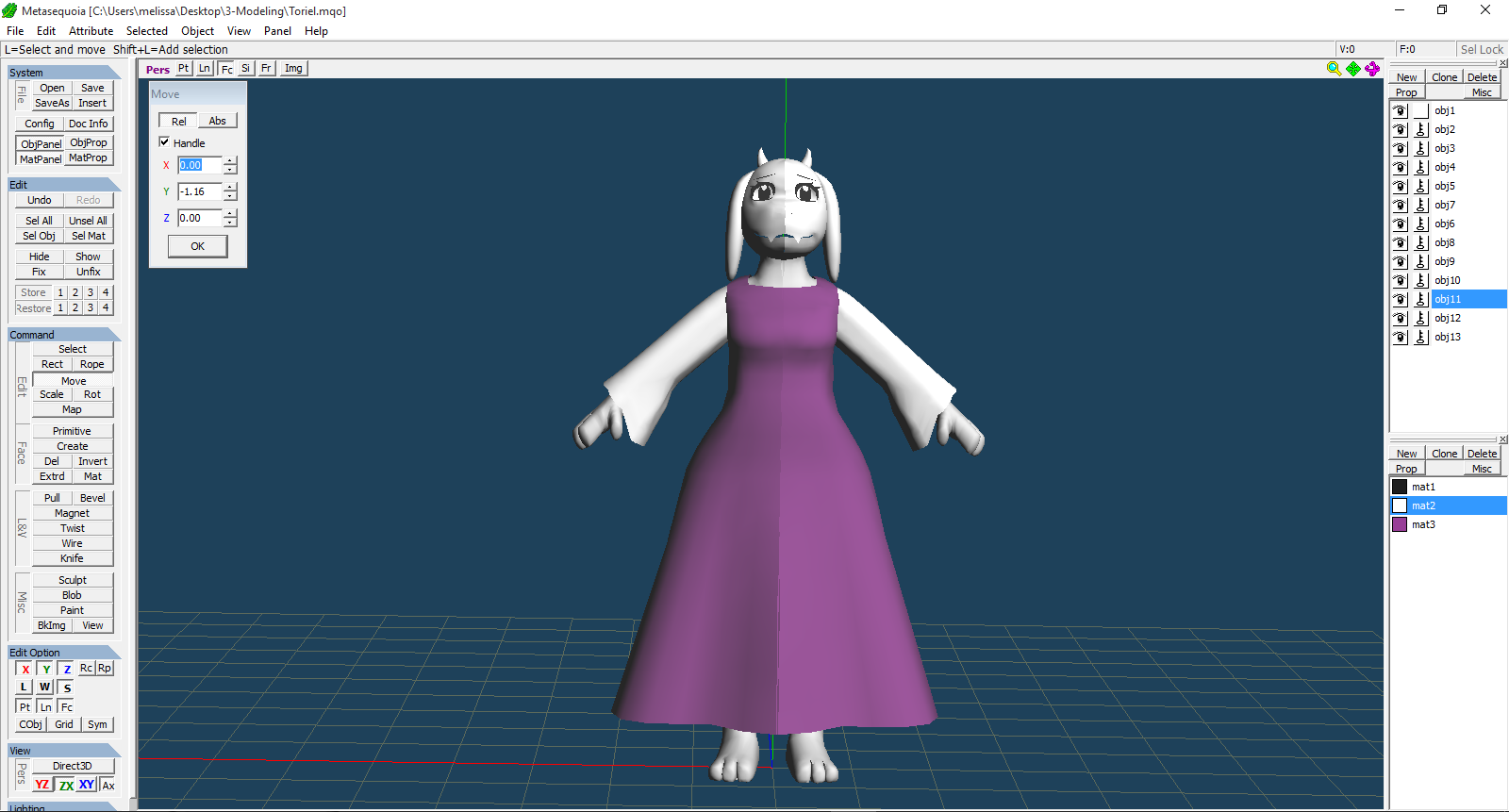
Task: Toggle Fc face display in viewport toolbar
Action: click(x=226, y=69)
